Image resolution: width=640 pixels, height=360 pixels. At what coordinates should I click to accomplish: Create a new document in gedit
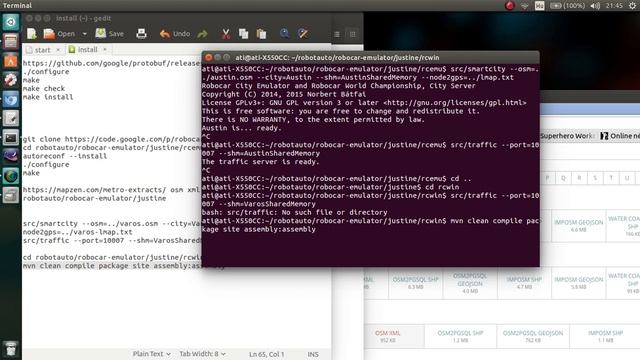click(32, 34)
